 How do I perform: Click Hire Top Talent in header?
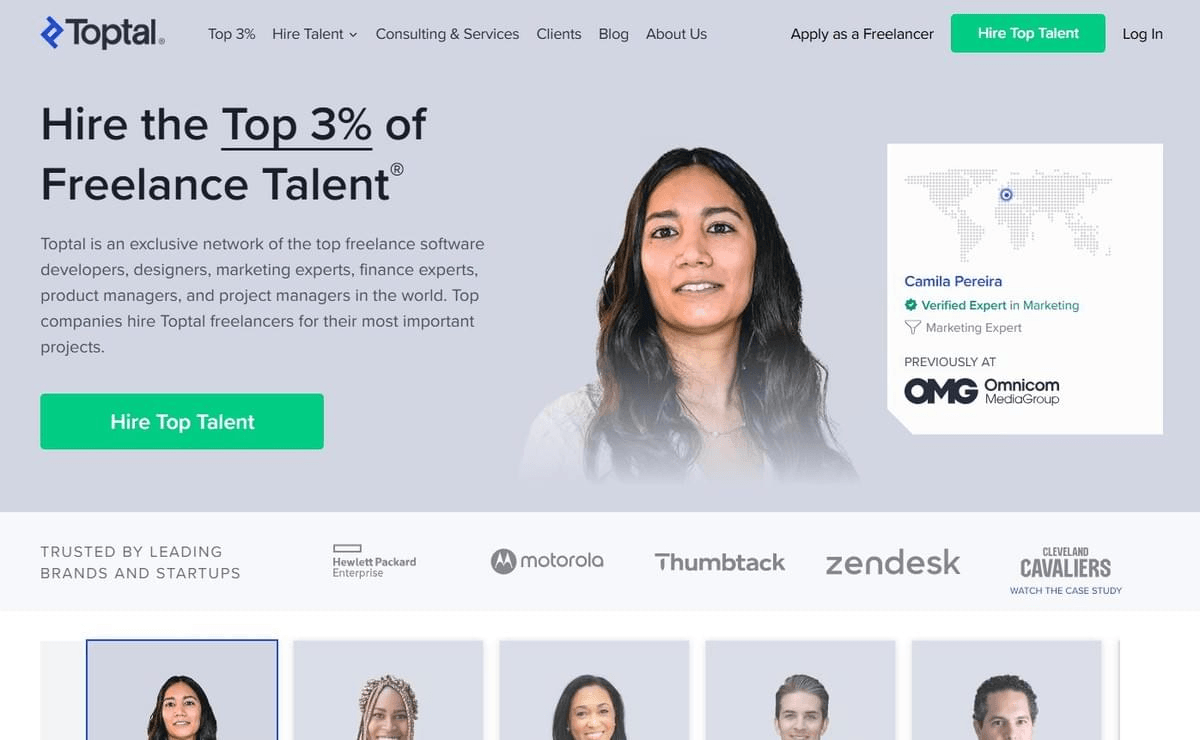tap(1028, 33)
